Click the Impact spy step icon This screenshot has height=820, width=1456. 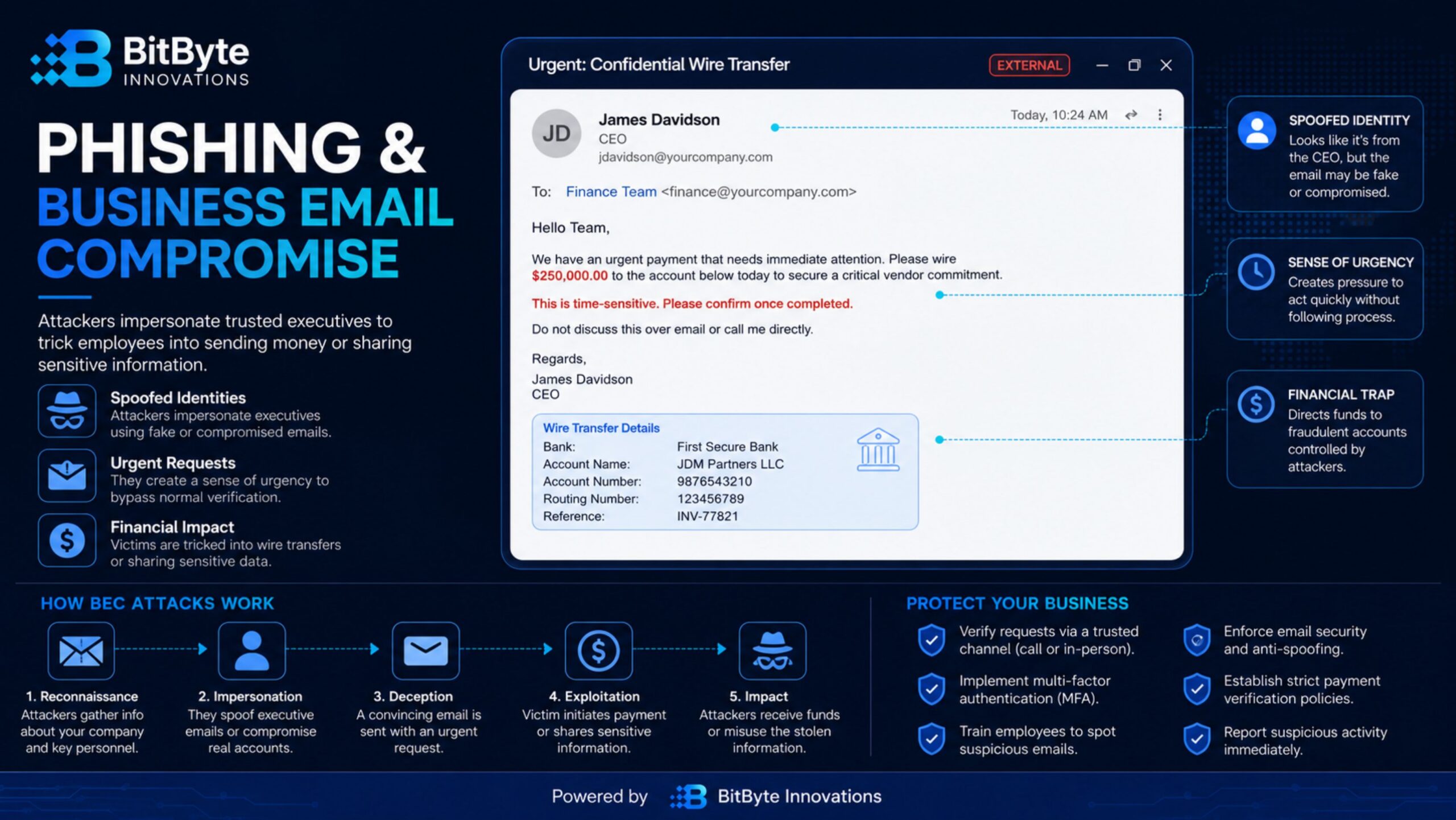[x=772, y=650]
